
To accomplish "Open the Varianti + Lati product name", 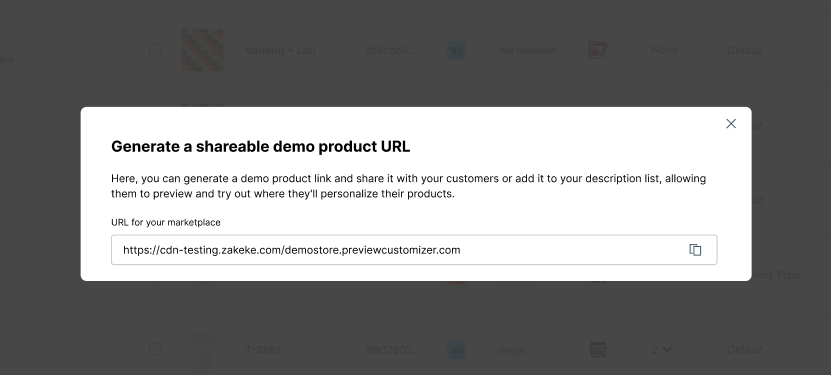I will coord(280,50).
